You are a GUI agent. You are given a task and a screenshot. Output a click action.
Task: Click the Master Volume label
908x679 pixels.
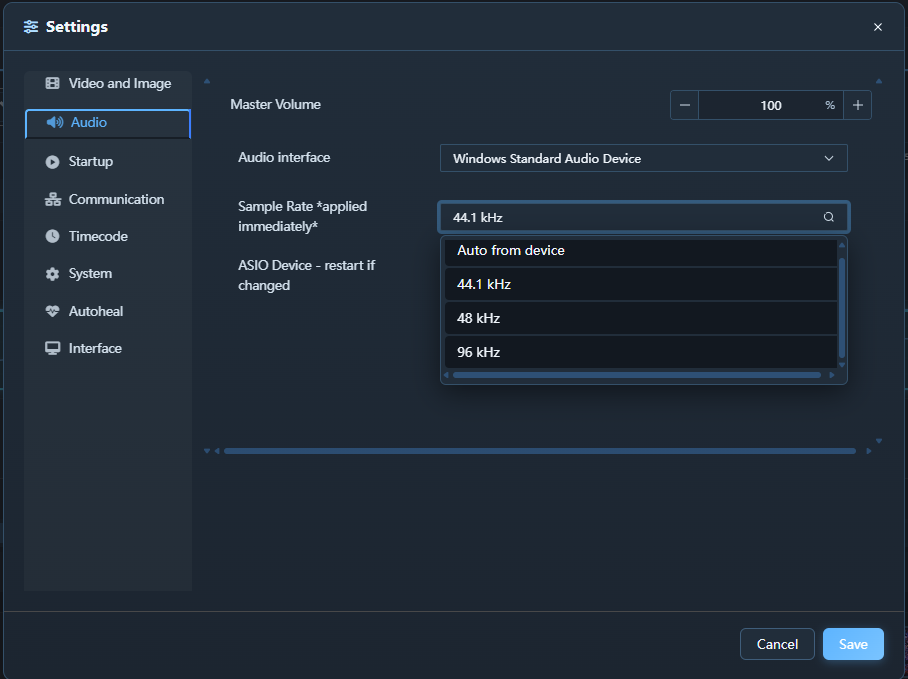pyautogui.click(x=276, y=104)
